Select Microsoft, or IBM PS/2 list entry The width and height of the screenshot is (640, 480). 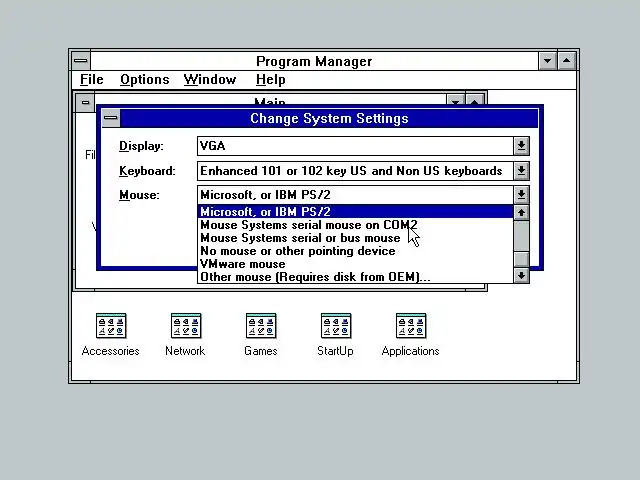coord(355,212)
